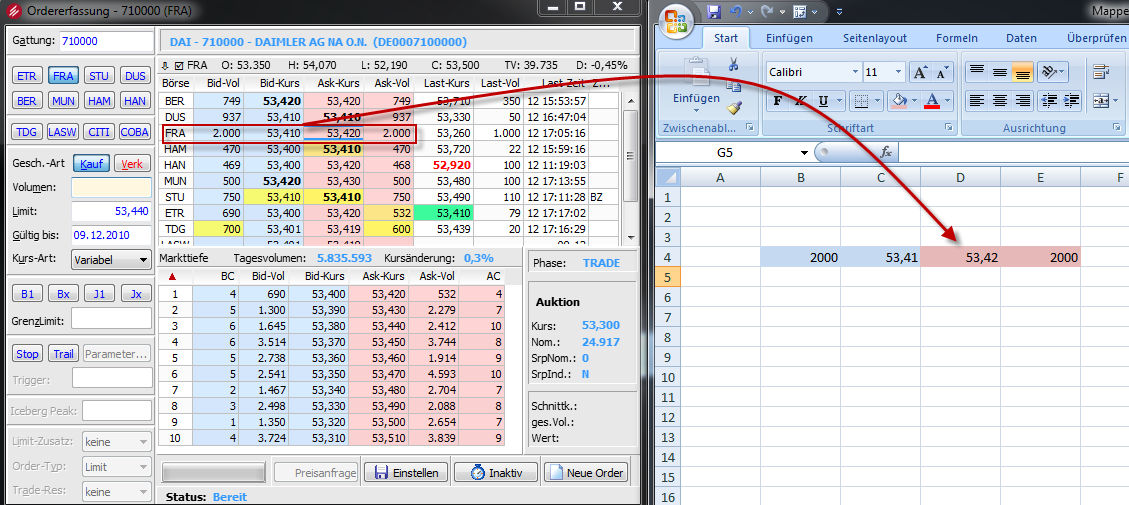Choose Verk as the transaction type

pos(132,164)
